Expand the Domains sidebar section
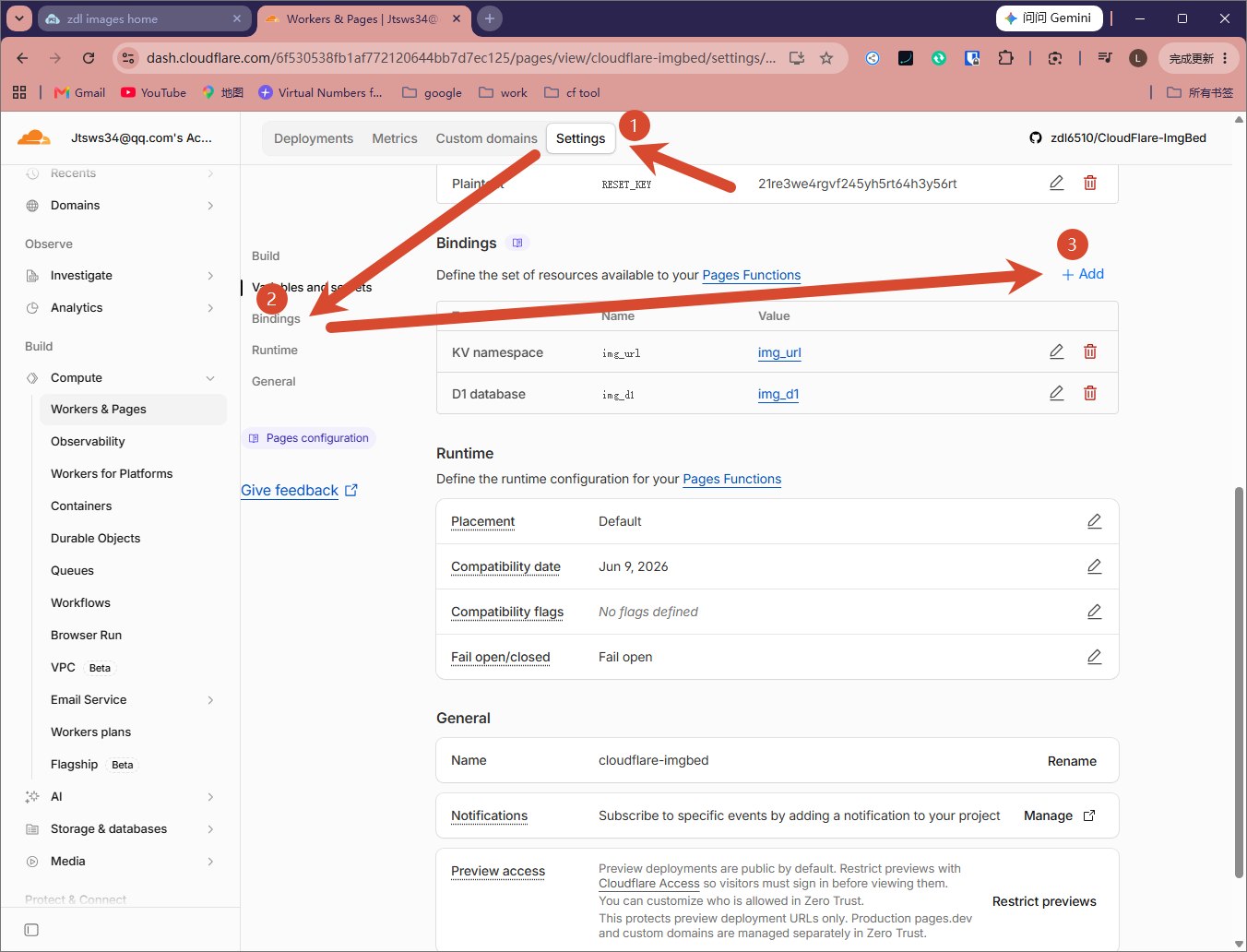 (x=210, y=206)
